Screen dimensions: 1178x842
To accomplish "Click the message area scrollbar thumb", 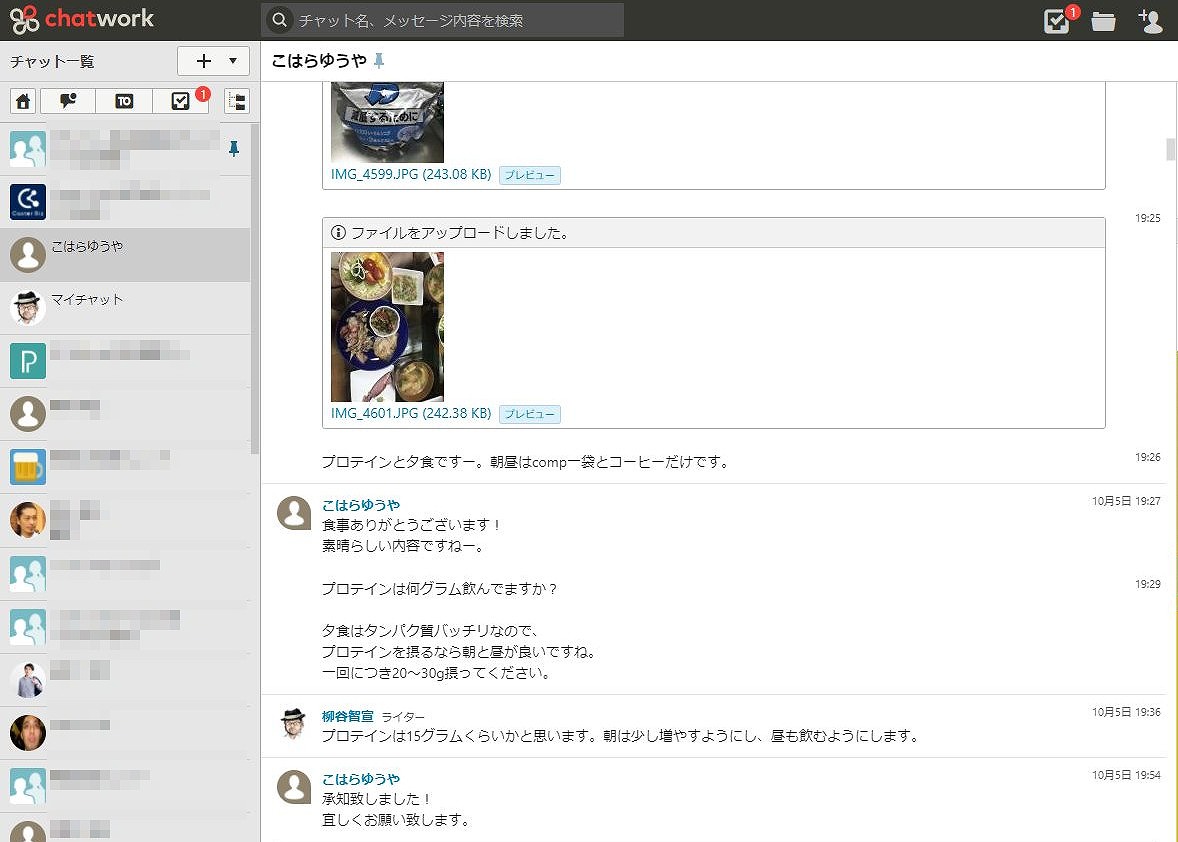I will point(1170,149).
